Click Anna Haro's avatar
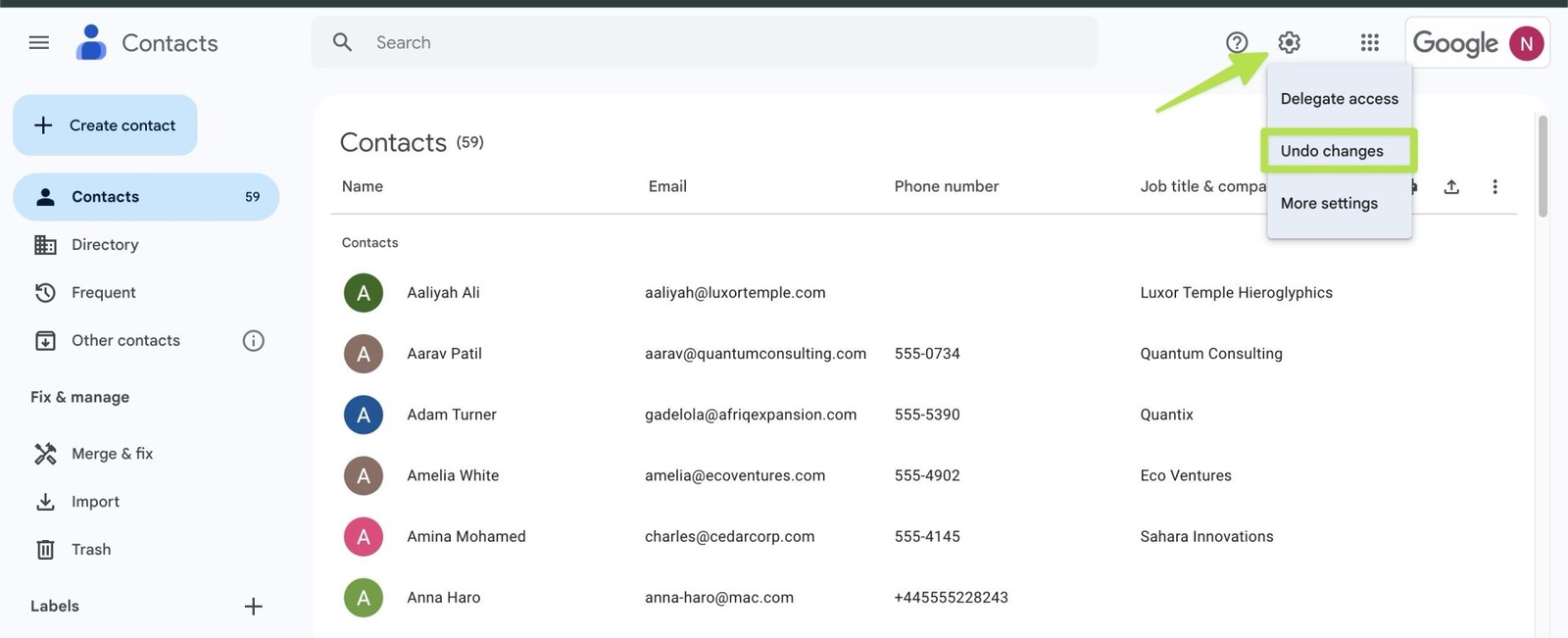Viewport: 1568px width, 638px height. coord(364,597)
